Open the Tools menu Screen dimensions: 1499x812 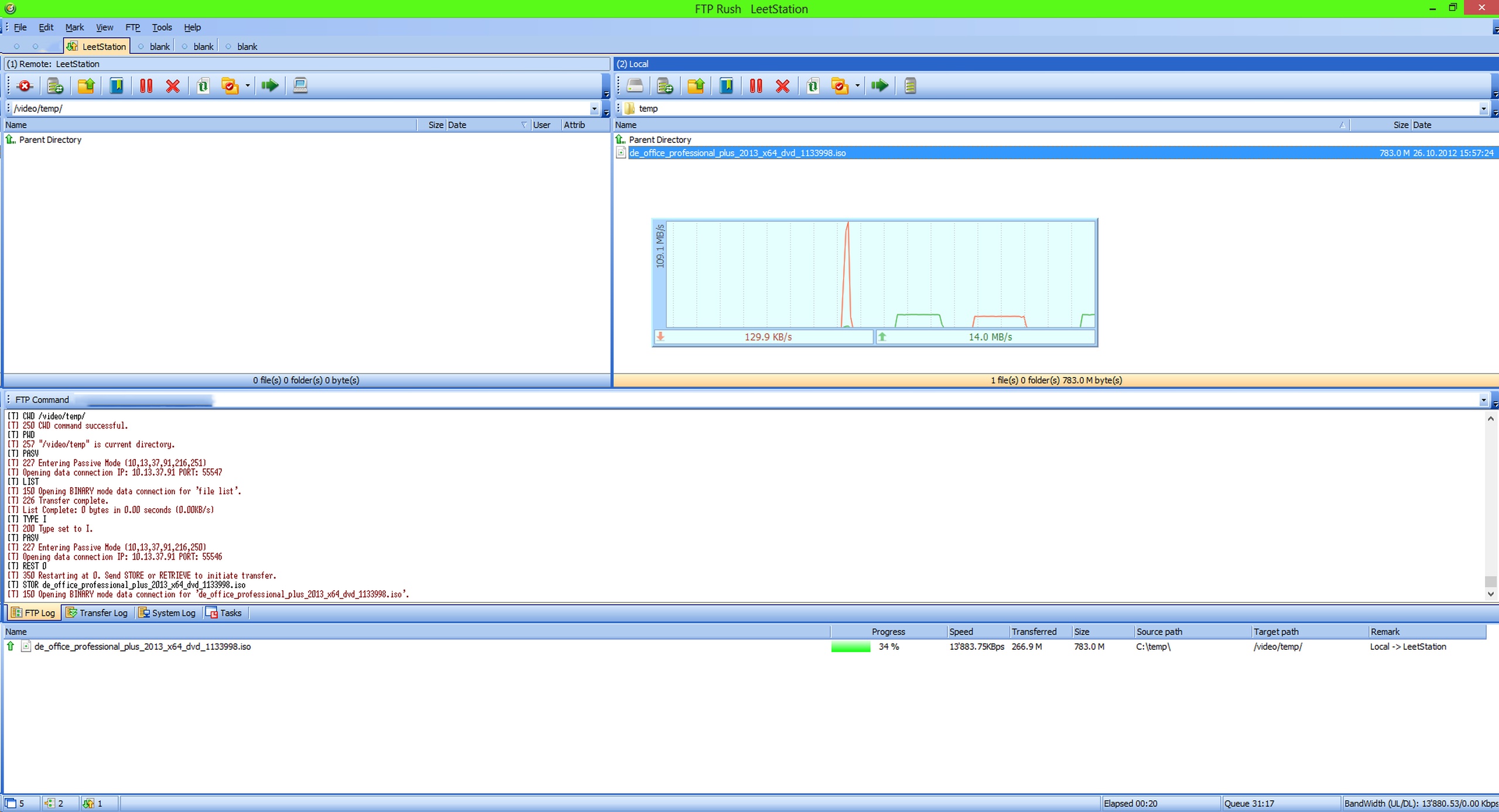pos(162,28)
